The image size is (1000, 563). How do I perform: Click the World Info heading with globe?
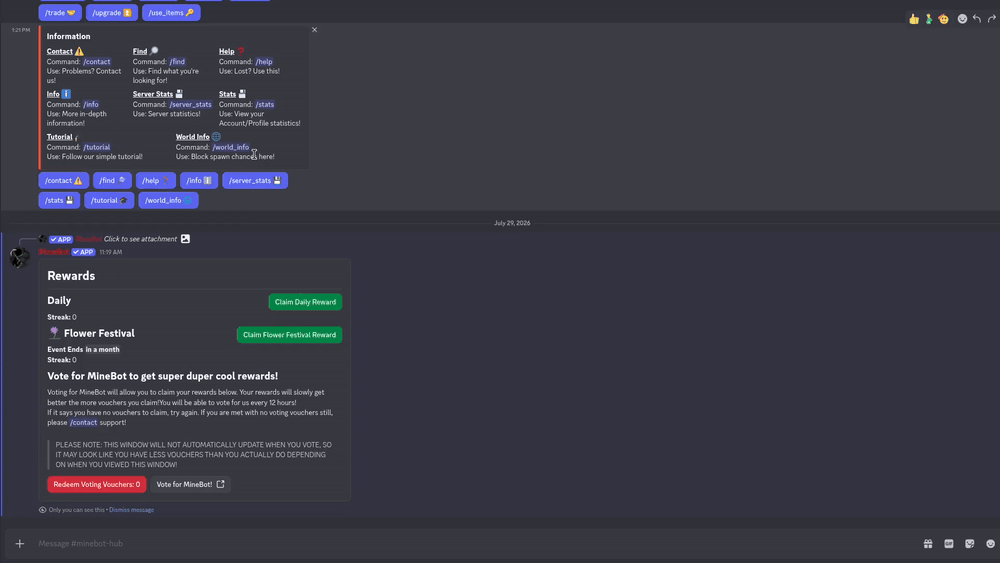[x=198, y=137]
